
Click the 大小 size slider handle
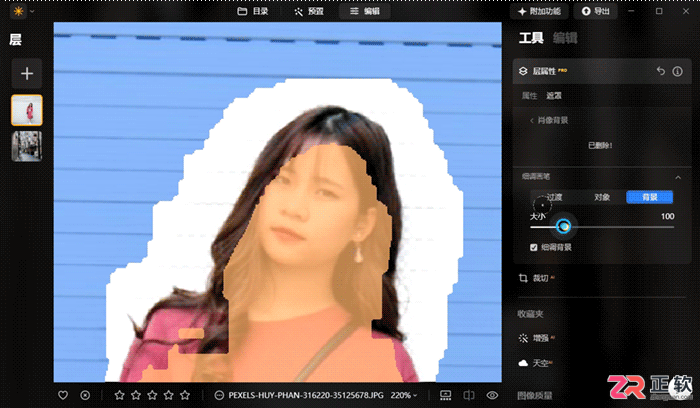(x=563, y=227)
